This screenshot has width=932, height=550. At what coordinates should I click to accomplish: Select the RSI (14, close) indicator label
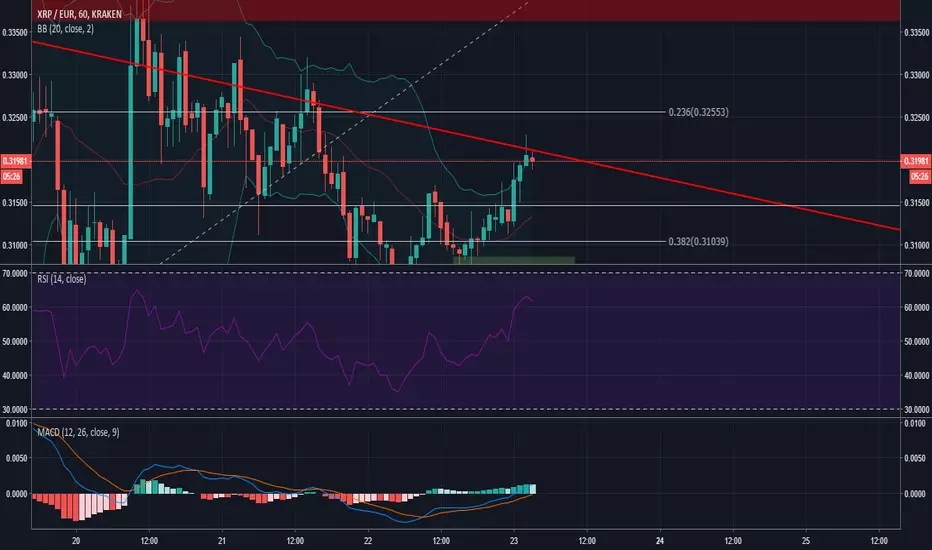(61, 279)
